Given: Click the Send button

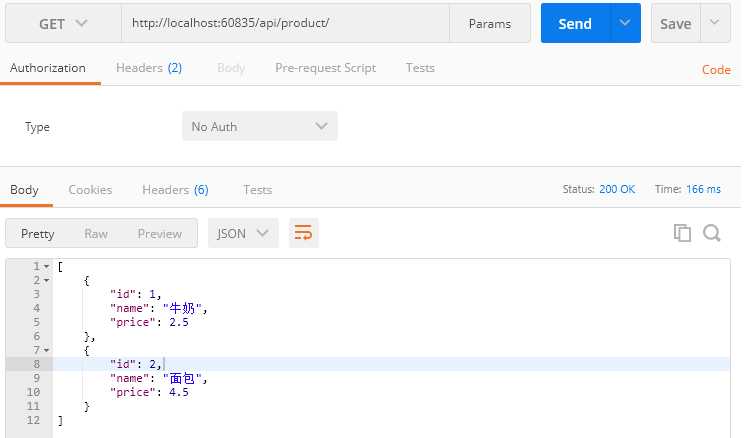Looking at the screenshot, I should 575,23.
